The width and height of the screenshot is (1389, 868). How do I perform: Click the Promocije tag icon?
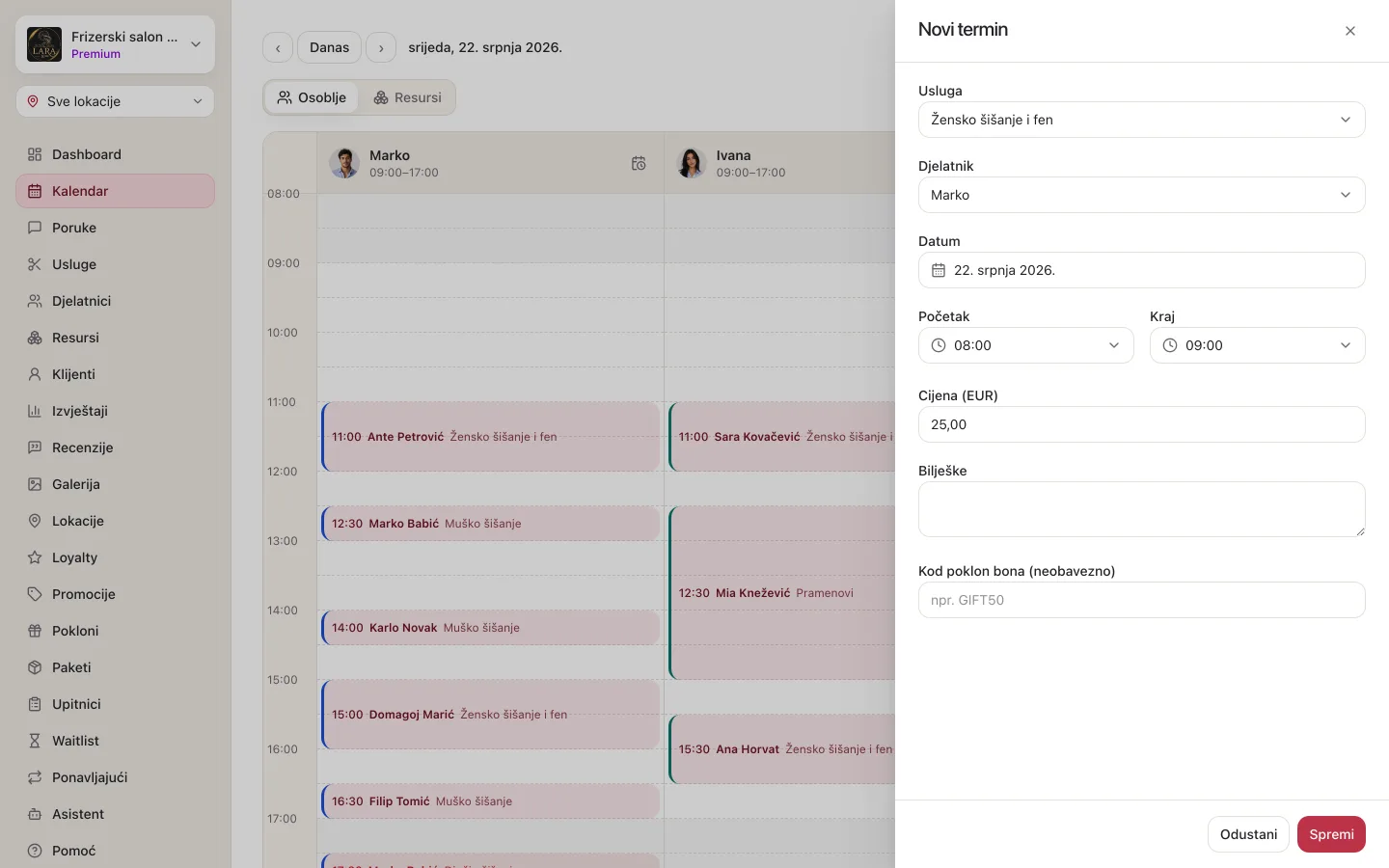(35, 594)
